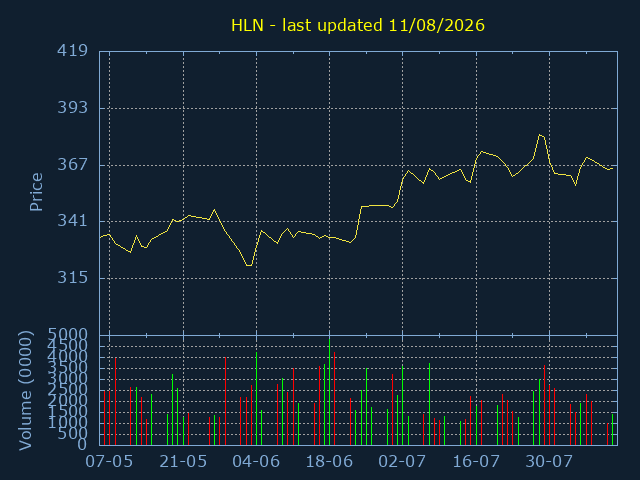The height and width of the screenshot is (480, 640).
Task: Click the HLN last updated chart title
Action: pos(358,25)
